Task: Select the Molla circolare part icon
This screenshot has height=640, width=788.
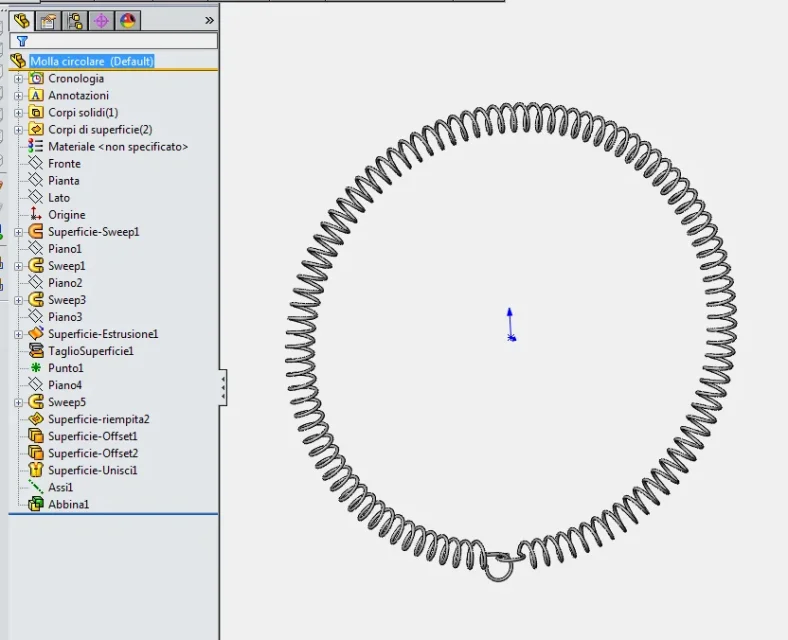Action: click(x=18, y=61)
